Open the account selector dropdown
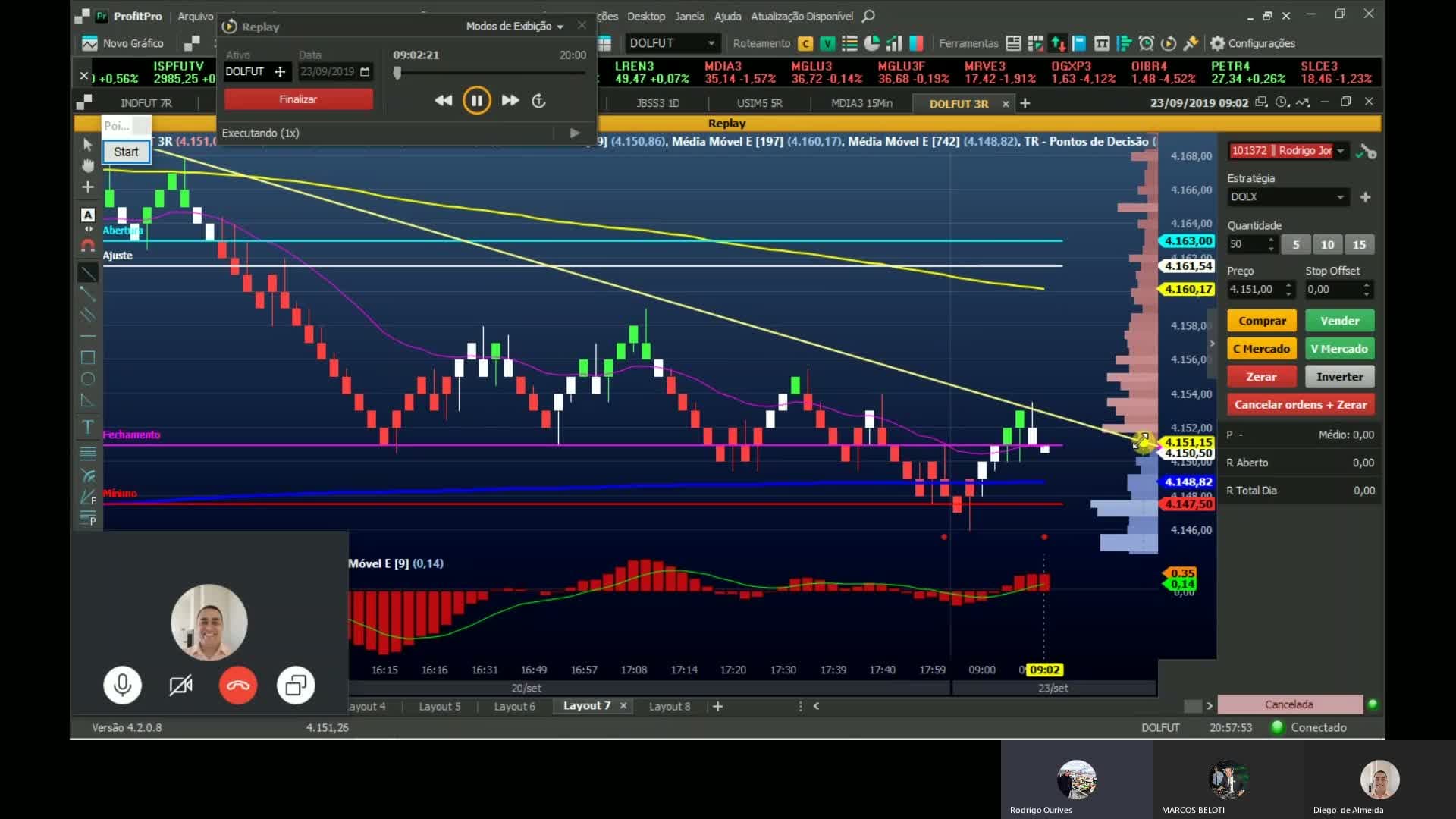 coord(1340,151)
